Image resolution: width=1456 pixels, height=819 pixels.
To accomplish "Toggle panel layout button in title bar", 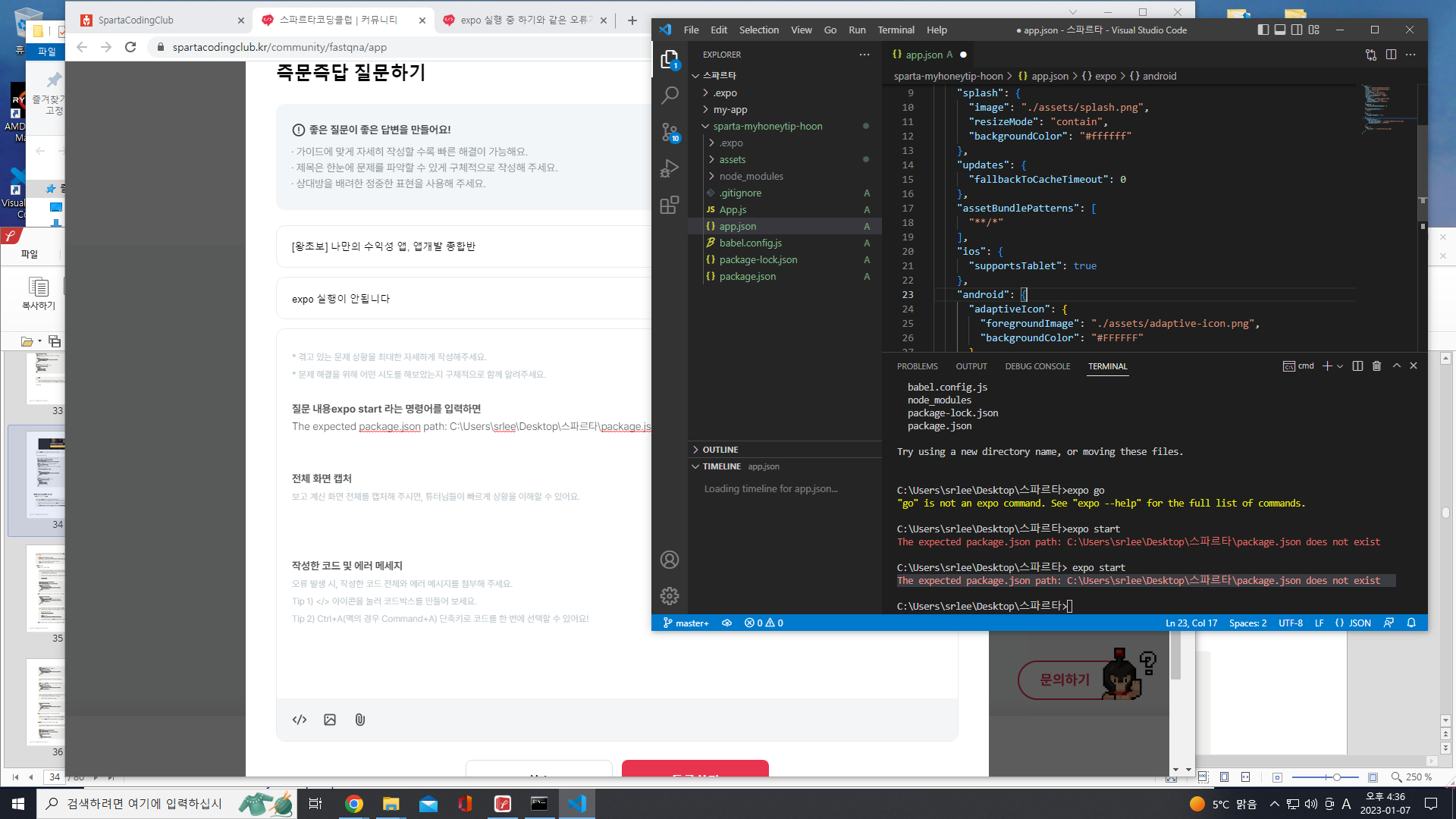I will click(x=1280, y=30).
